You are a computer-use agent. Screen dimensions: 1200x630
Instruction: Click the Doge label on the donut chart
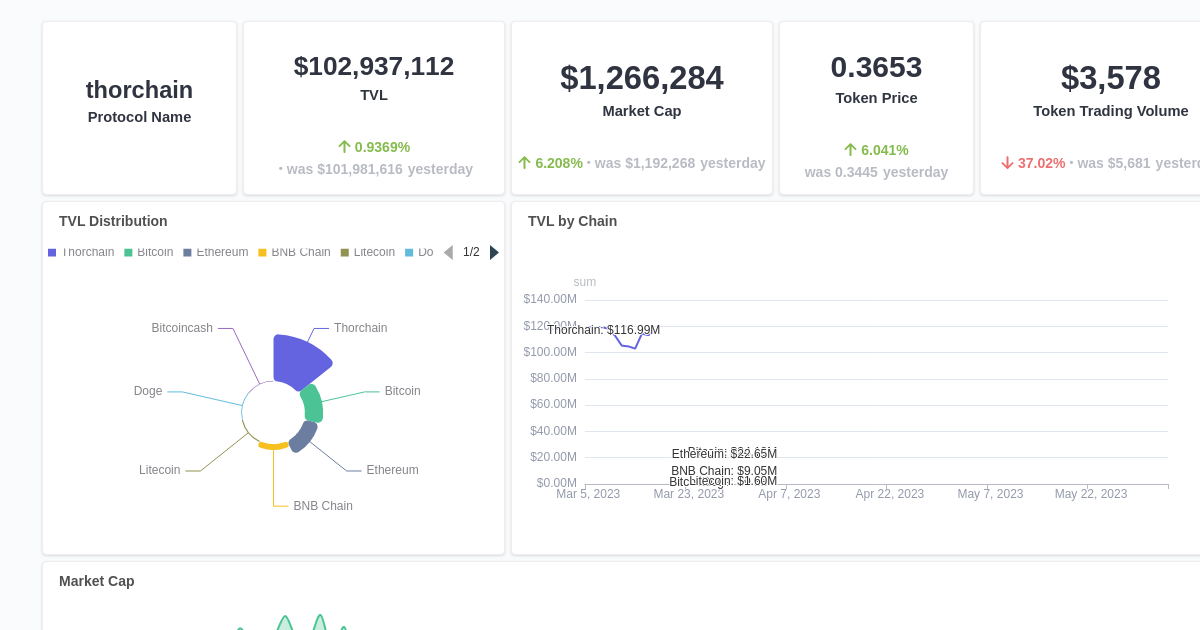(x=148, y=391)
